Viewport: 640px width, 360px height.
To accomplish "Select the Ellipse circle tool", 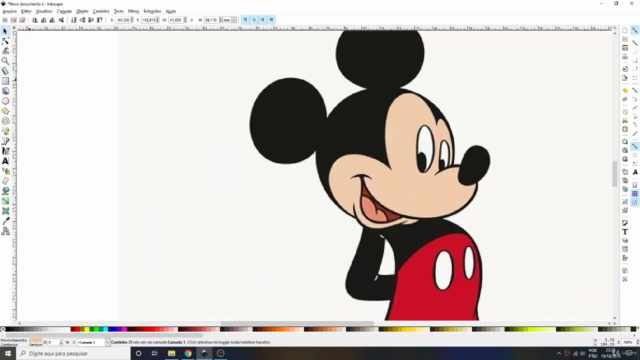I will pos(5,101).
